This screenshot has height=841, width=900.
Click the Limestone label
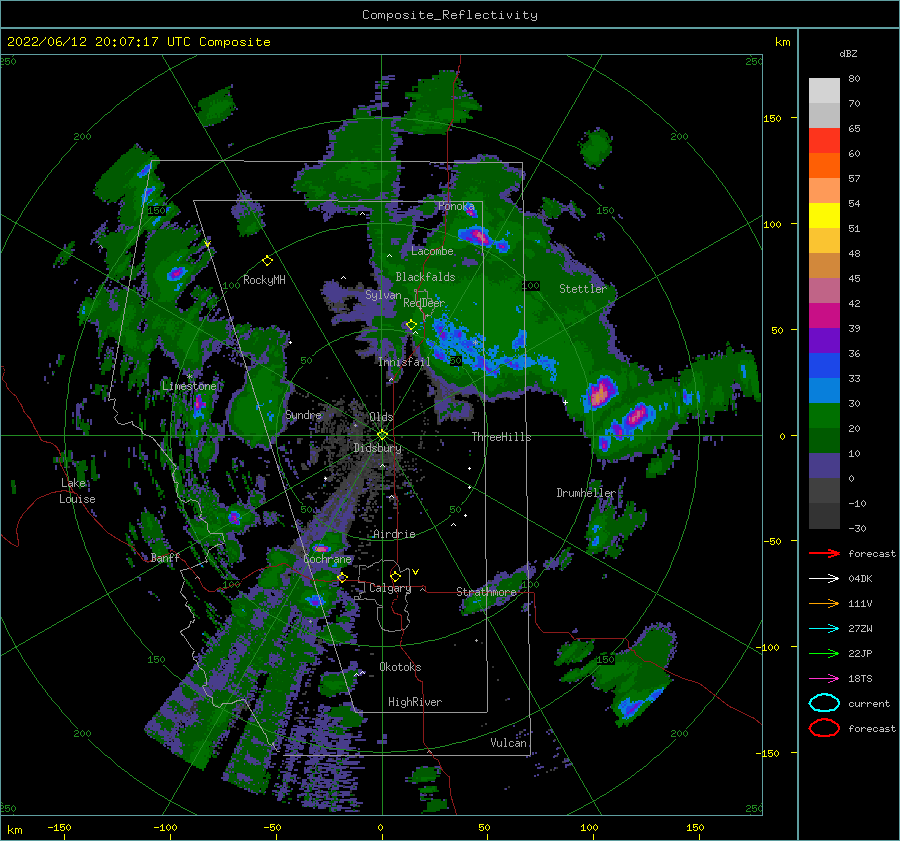pos(189,386)
